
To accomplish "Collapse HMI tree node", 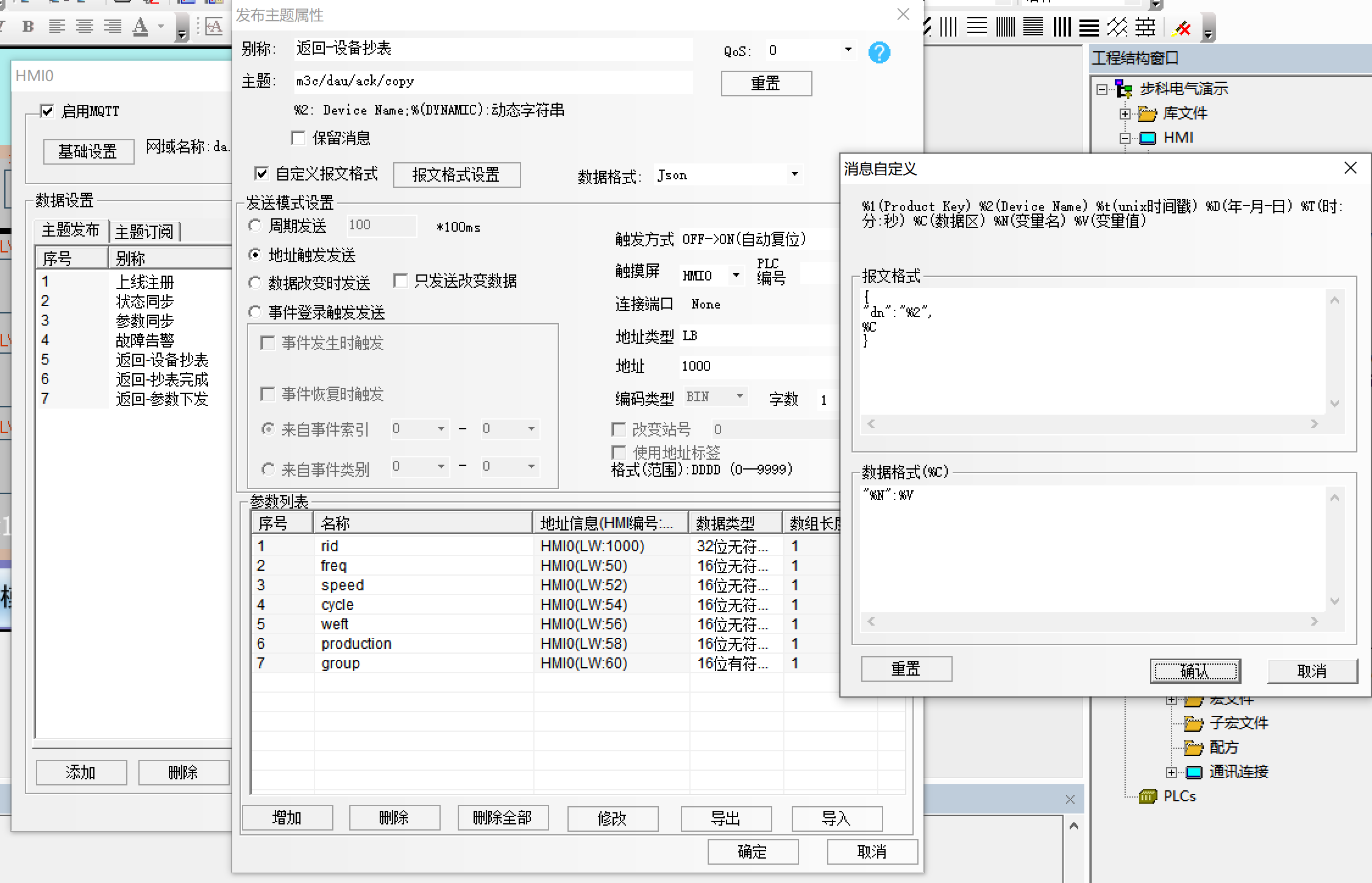I will pos(1125,138).
